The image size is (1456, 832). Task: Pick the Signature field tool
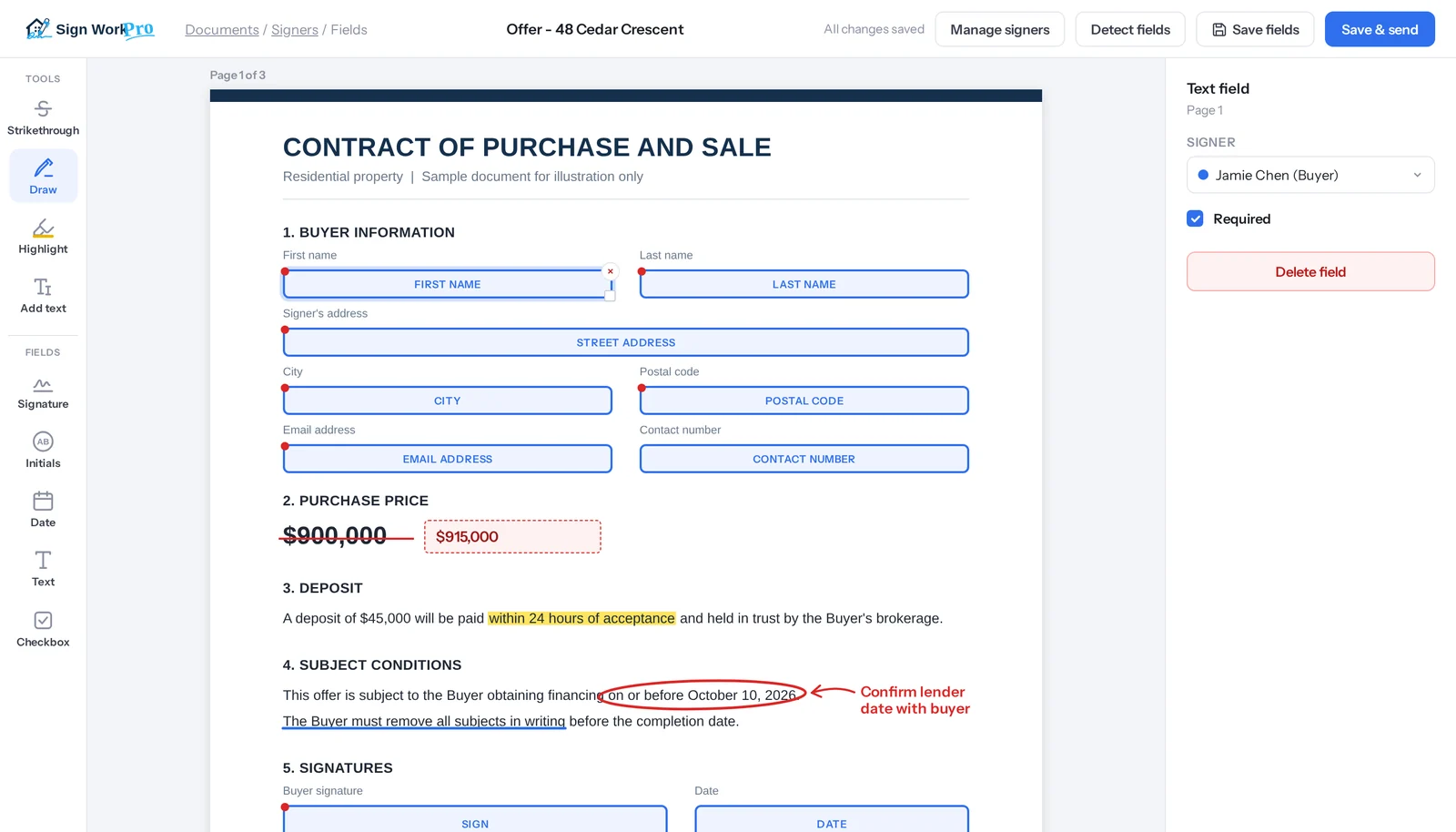tap(43, 391)
